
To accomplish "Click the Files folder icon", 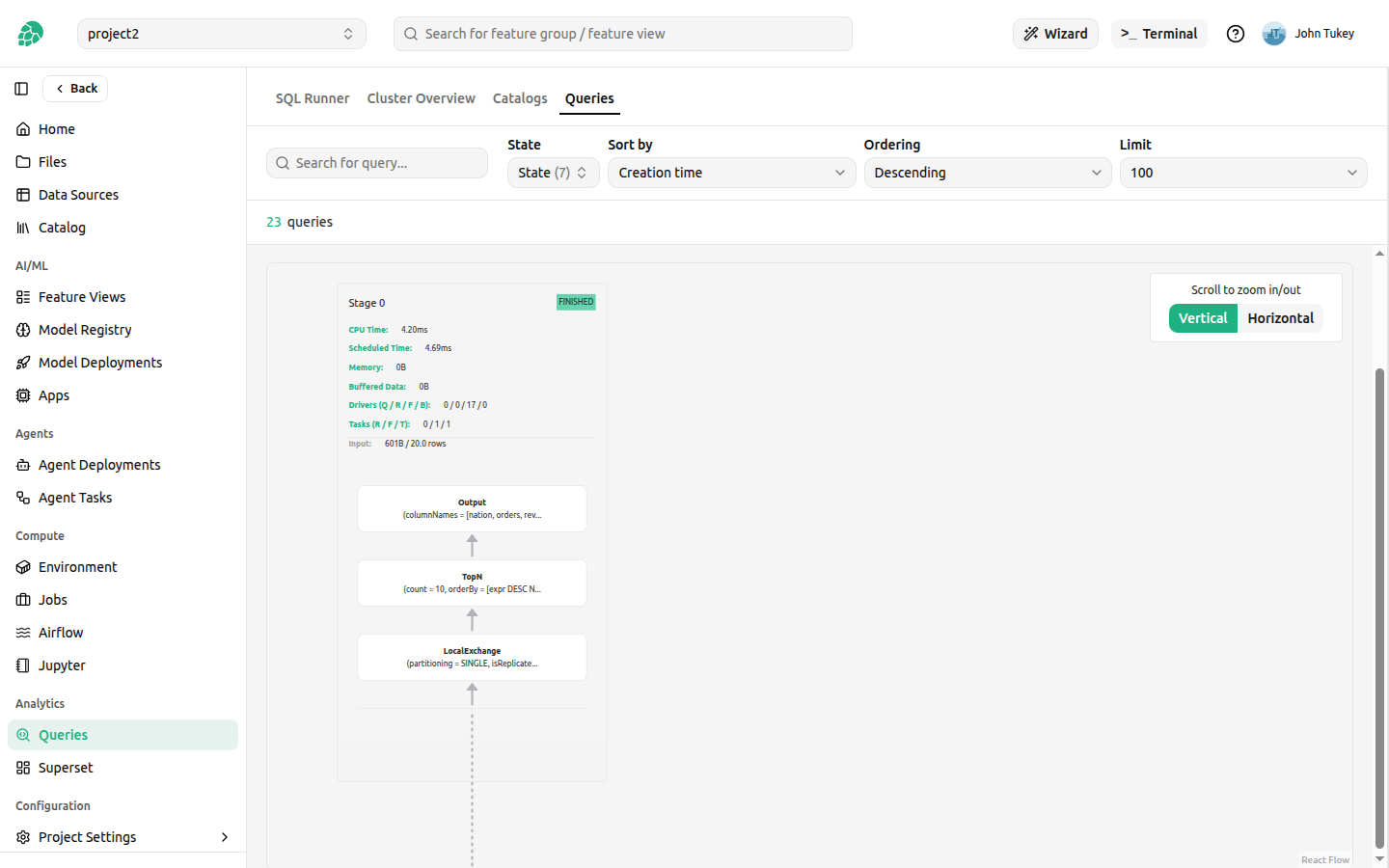I will [x=23, y=162].
